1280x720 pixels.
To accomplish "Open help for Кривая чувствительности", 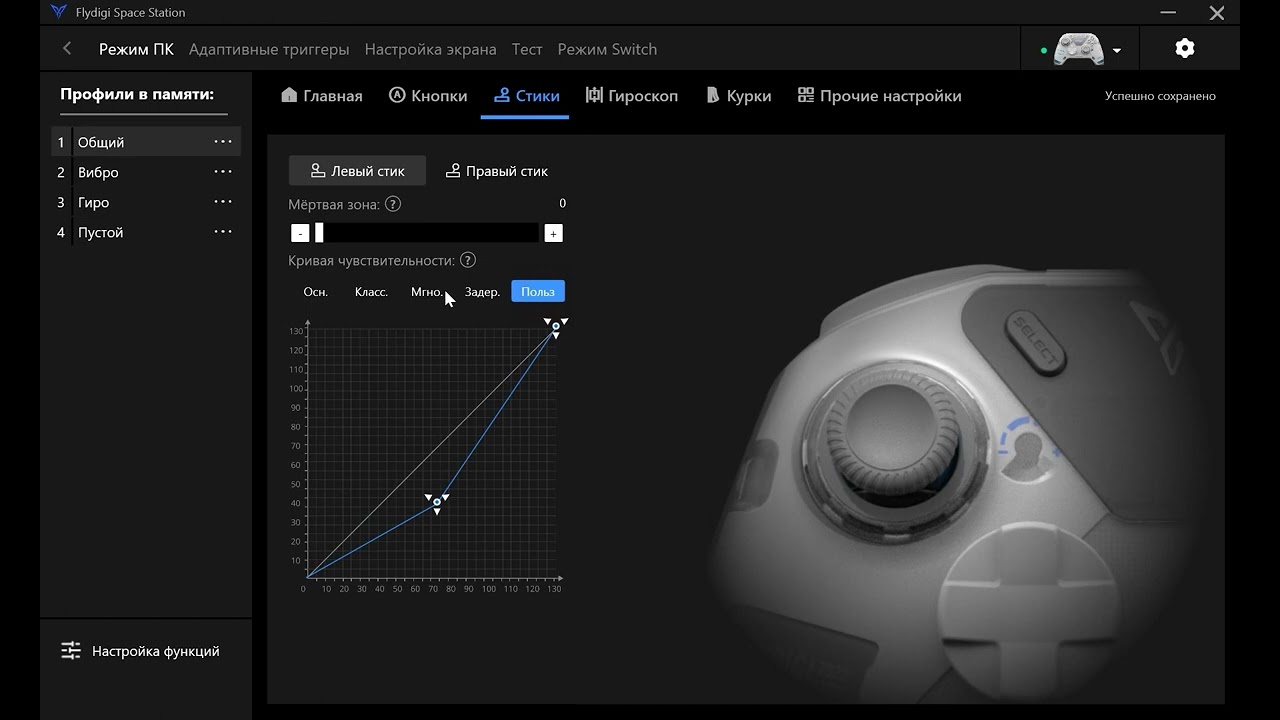I will pos(467,260).
